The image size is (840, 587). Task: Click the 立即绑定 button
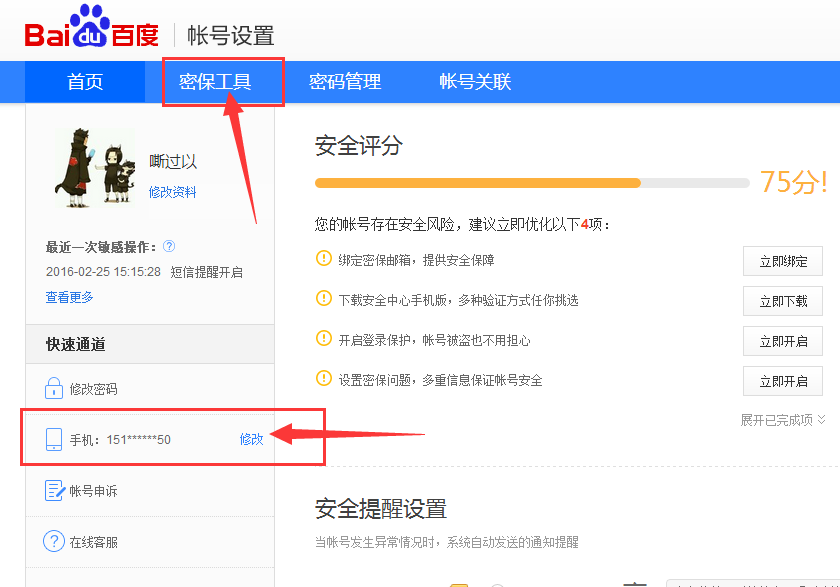point(783,261)
